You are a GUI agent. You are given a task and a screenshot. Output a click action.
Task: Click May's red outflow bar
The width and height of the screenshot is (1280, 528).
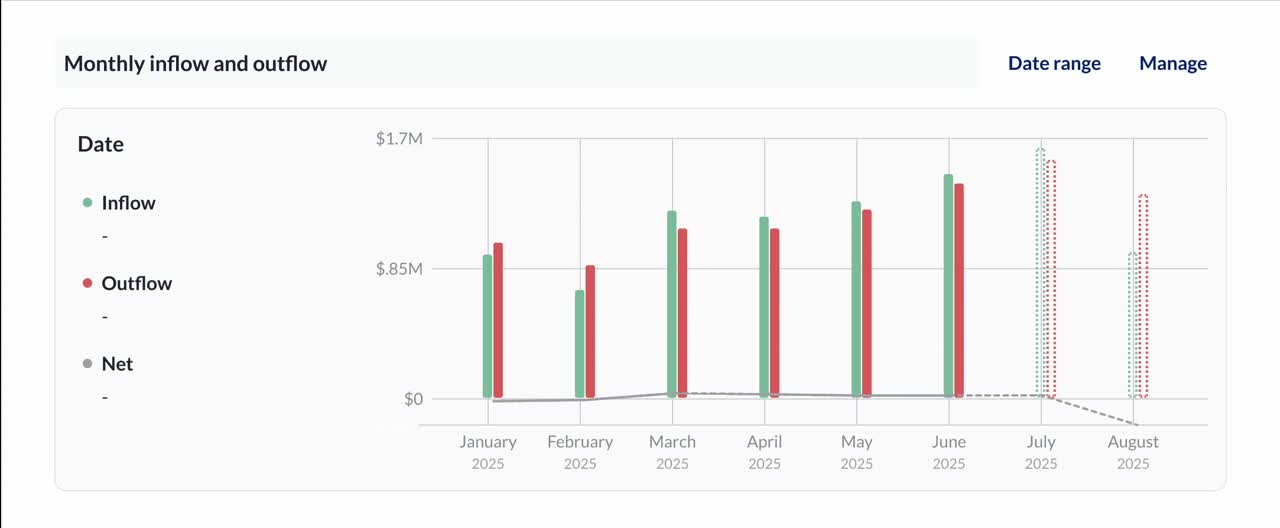coord(867,304)
